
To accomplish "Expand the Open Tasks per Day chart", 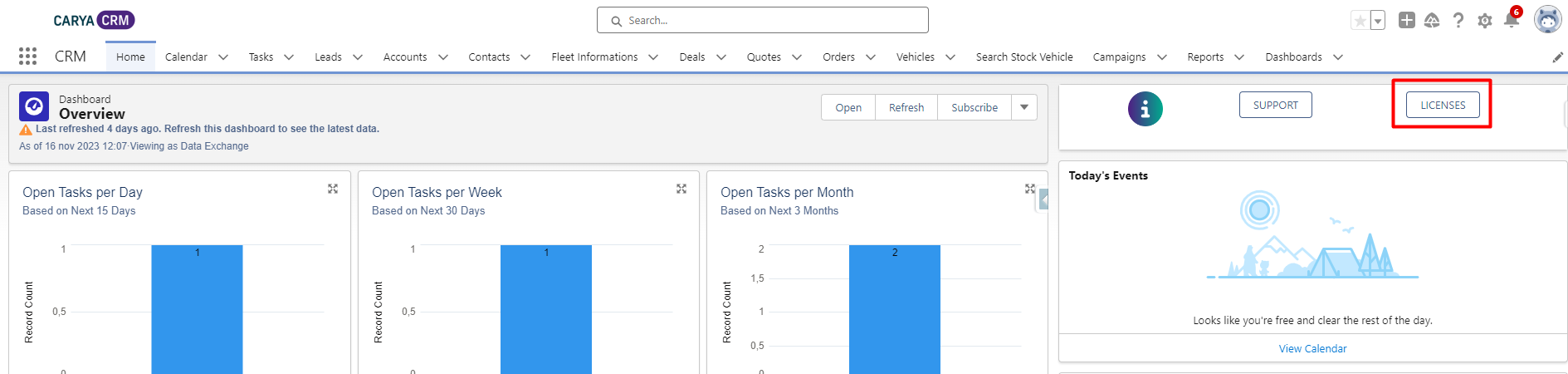I will coord(333,189).
